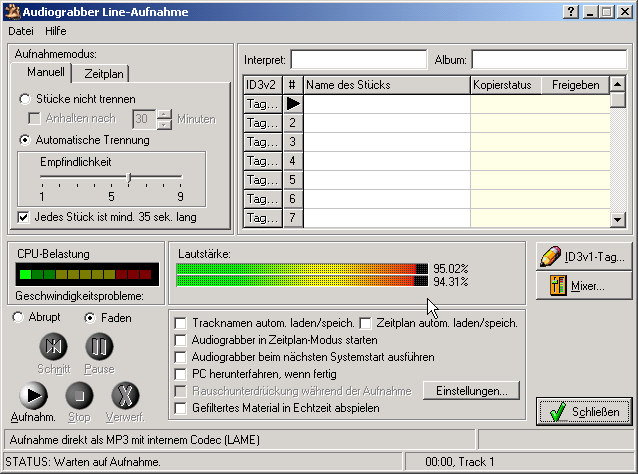Click the Tag... button in row 3
Viewport: 638px width, 474px height.
click(263, 142)
